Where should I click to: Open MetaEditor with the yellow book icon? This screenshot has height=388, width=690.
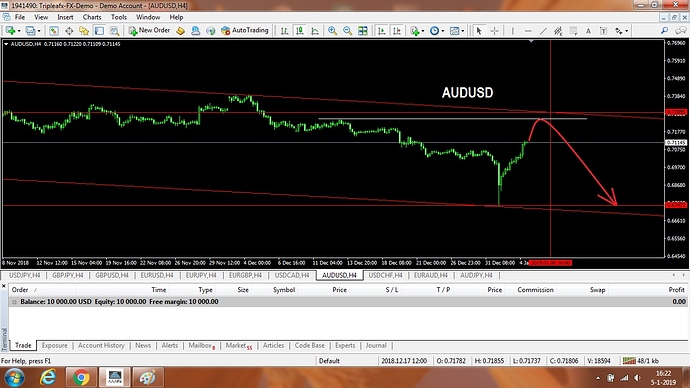pos(180,30)
